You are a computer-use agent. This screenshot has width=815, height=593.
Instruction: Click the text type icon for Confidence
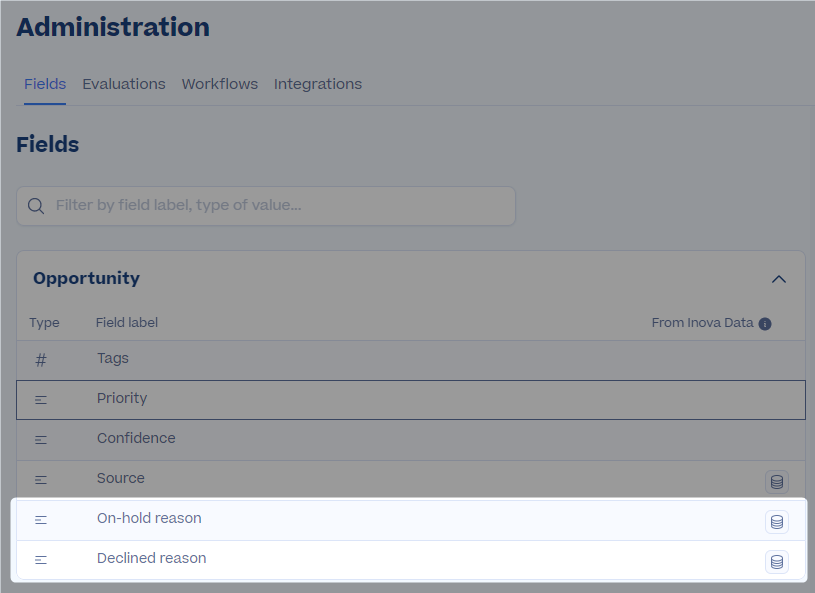pos(41,440)
